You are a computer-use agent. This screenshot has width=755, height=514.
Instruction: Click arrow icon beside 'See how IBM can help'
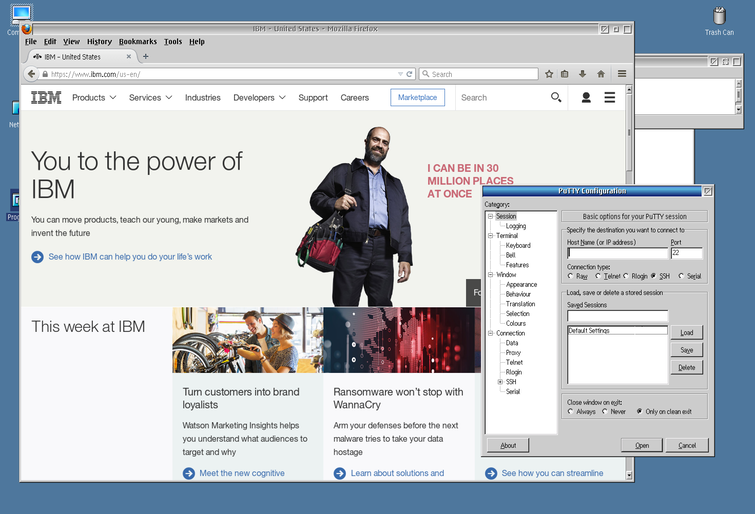pos(38,257)
